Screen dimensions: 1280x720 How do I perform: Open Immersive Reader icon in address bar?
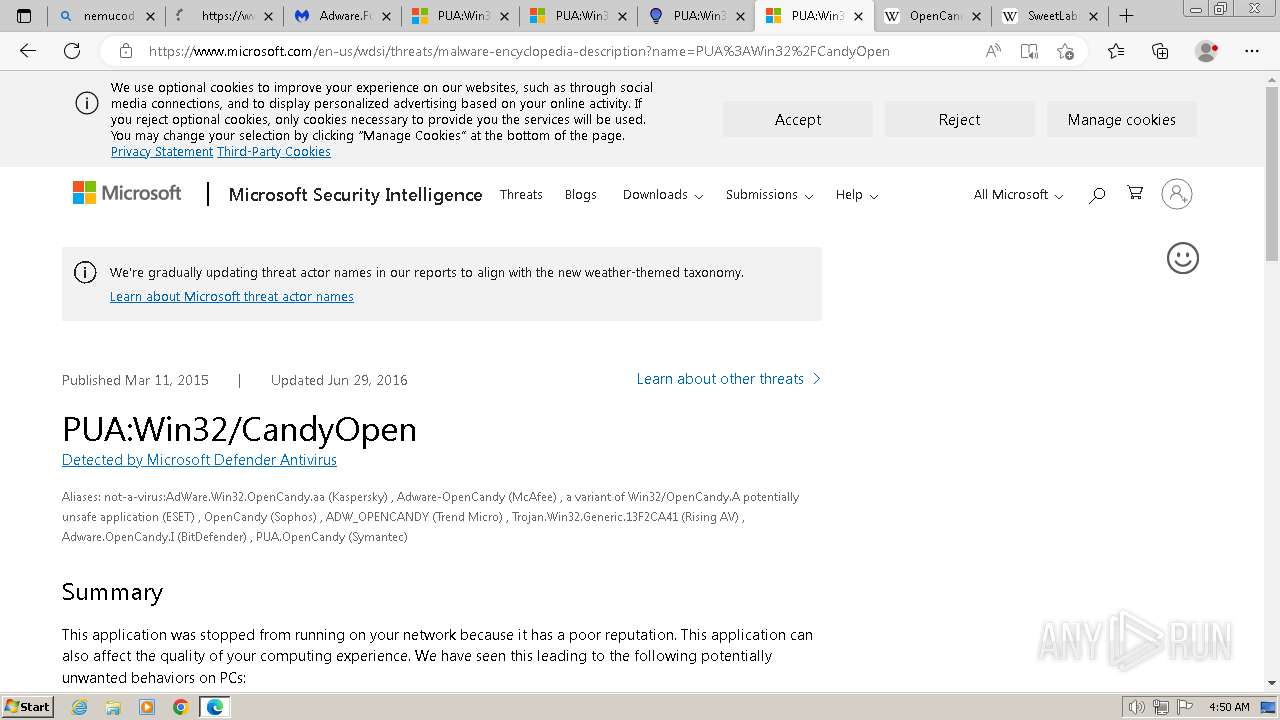[x=1029, y=51]
